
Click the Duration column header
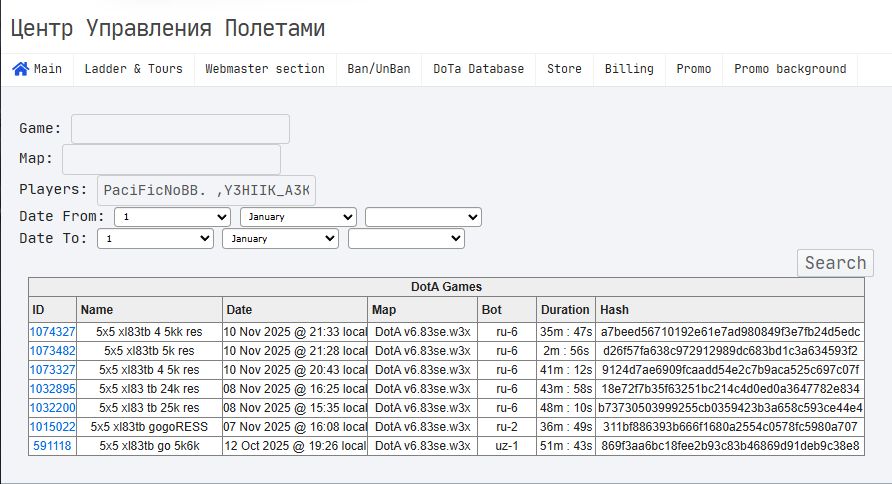pyautogui.click(x=565, y=309)
